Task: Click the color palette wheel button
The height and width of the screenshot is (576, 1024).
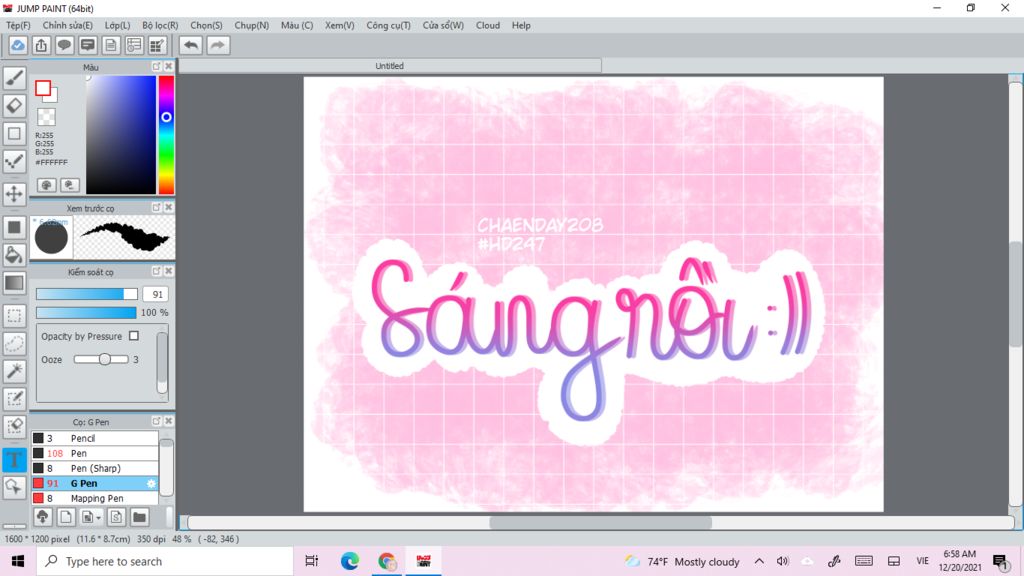Action: [46, 185]
